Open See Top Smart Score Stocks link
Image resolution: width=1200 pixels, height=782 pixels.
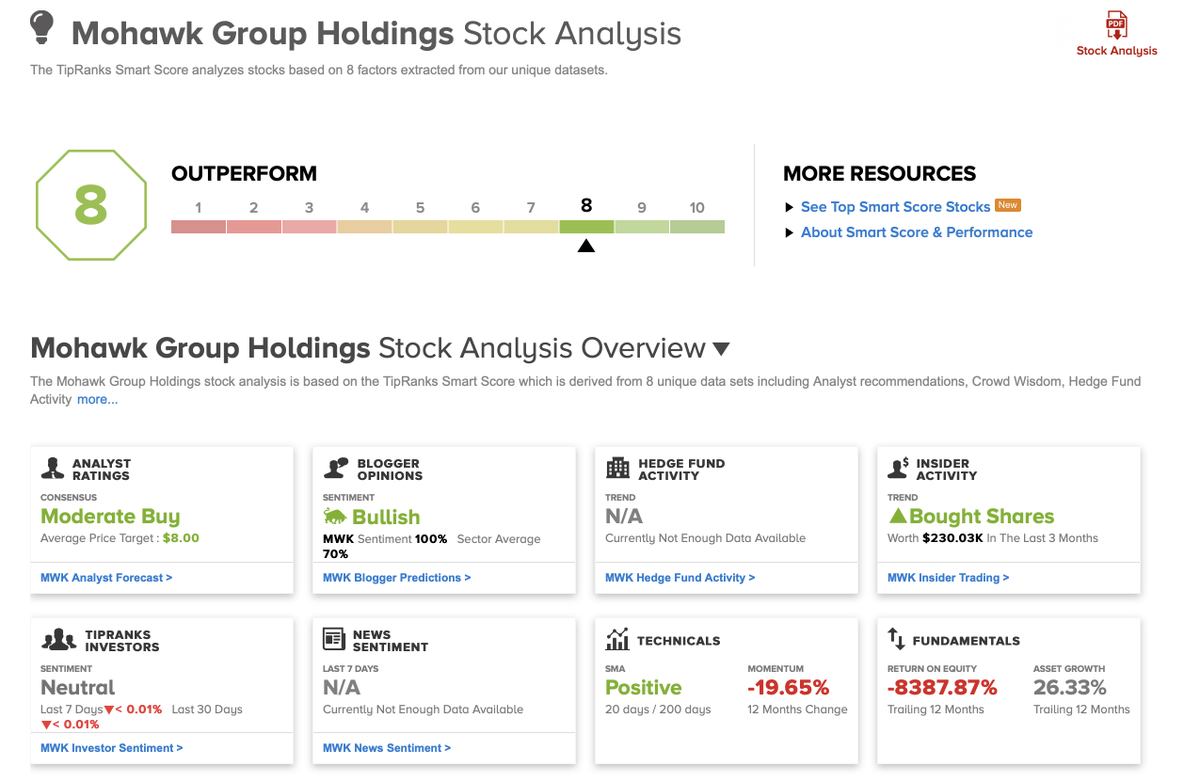(895, 207)
